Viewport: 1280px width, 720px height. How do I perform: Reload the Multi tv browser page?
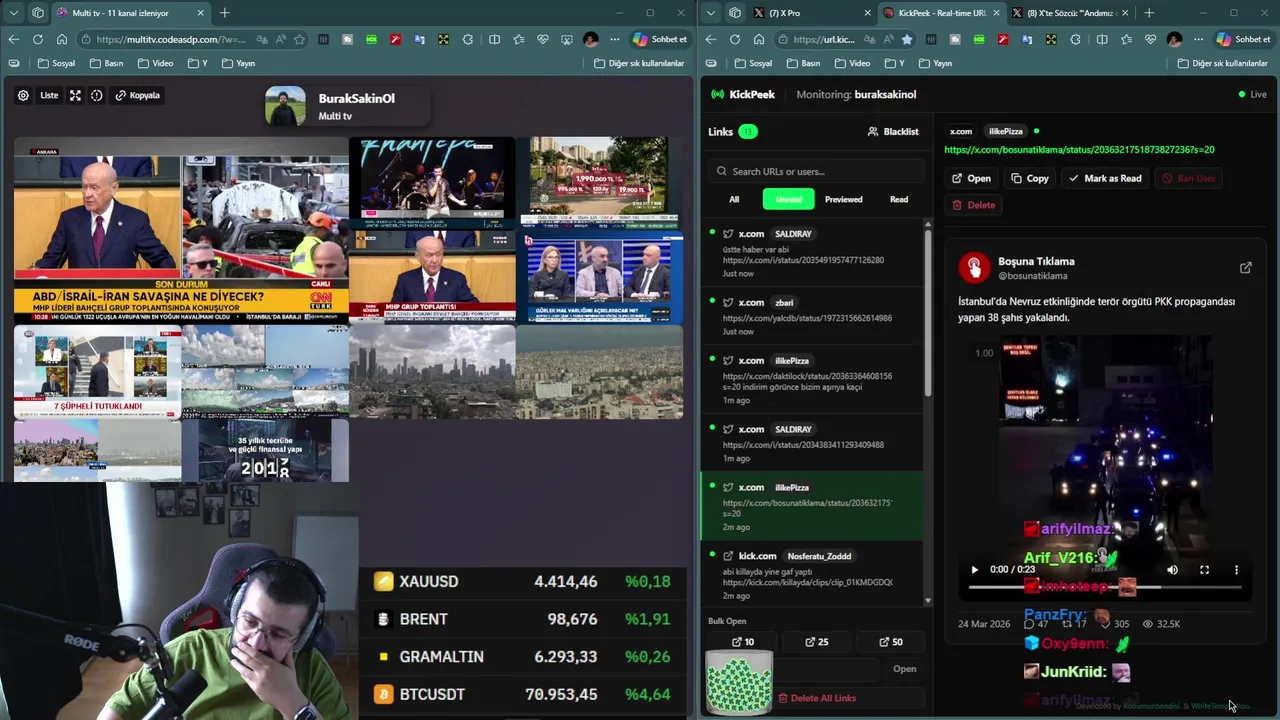coord(38,39)
